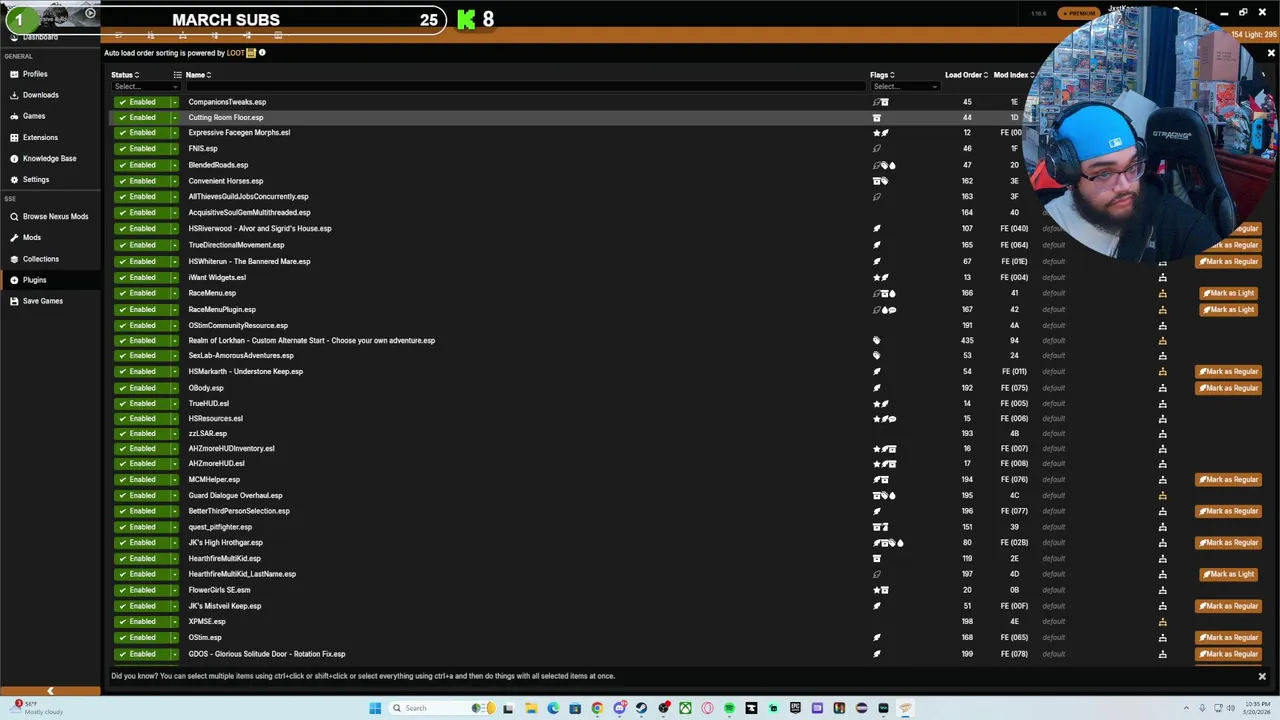This screenshot has height=720, width=1280.
Task: Click the Settings gear icon in the sidebar
Action: click(14, 180)
